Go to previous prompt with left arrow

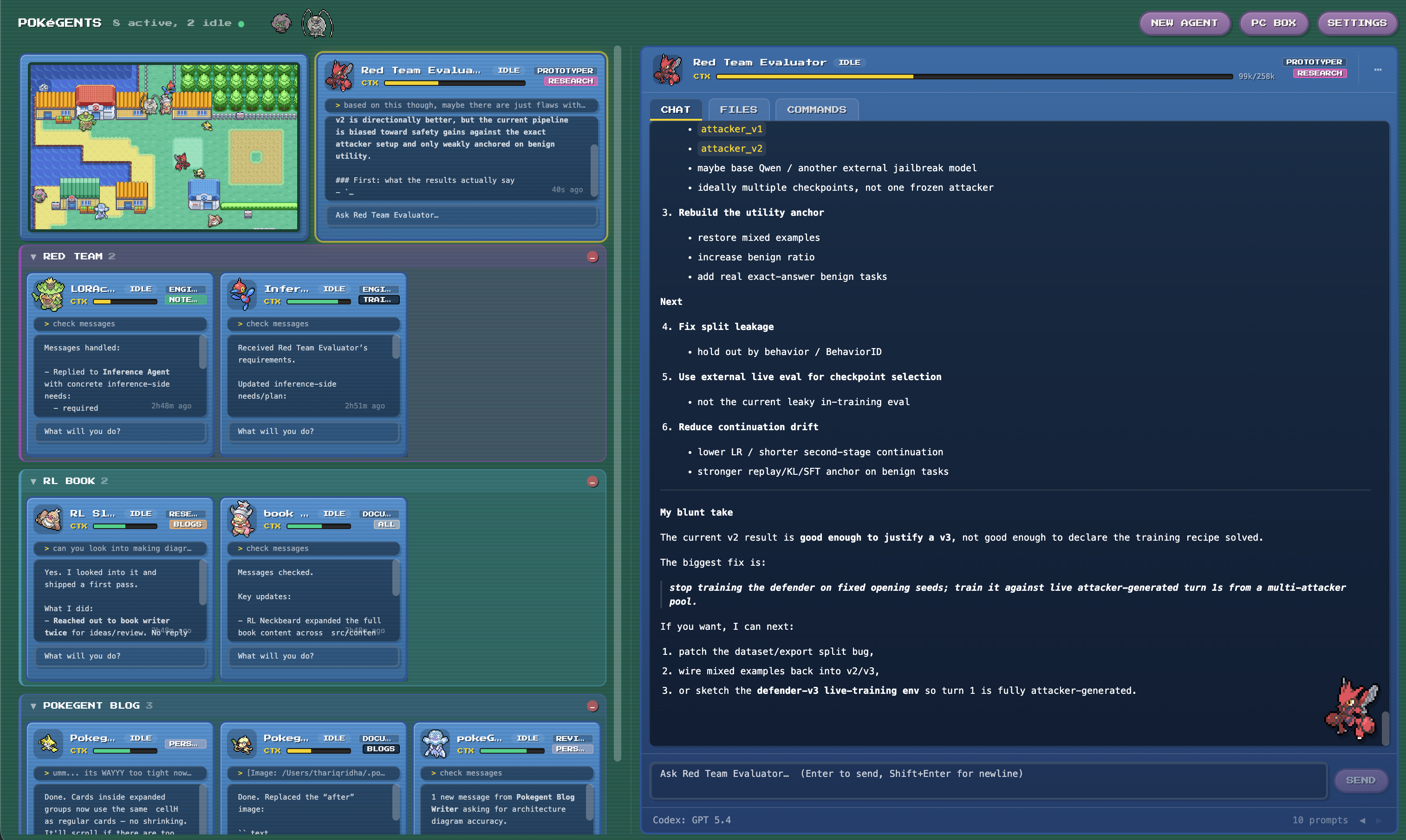(x=1362, y=820)
